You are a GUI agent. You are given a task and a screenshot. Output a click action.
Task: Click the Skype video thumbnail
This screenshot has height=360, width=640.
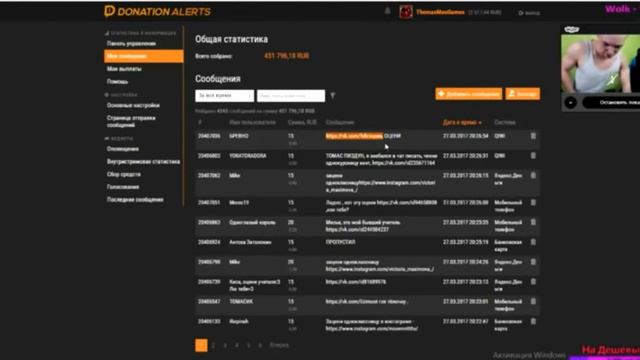coord(600,64)
